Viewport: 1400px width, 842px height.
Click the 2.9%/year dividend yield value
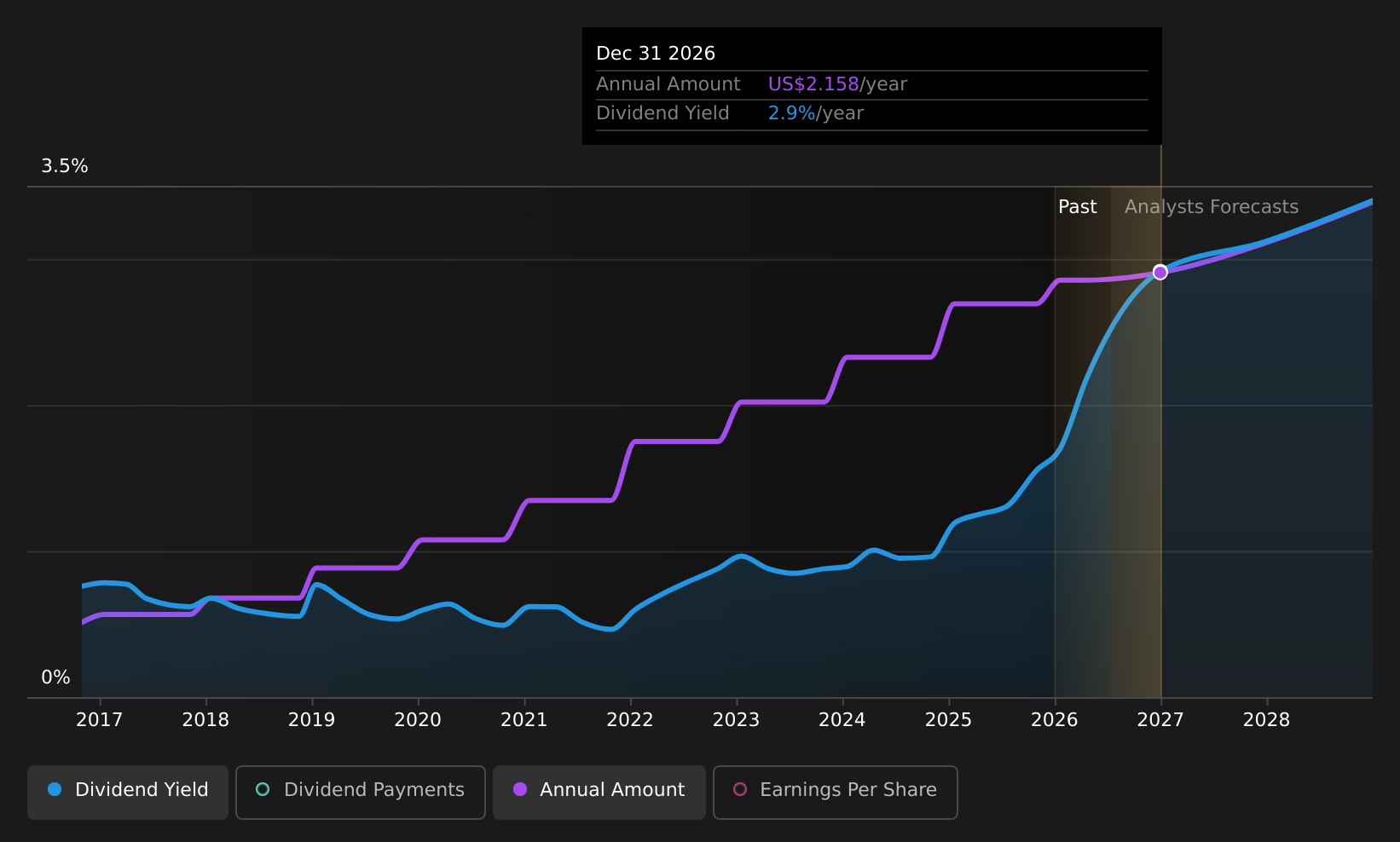coord(816,113)
